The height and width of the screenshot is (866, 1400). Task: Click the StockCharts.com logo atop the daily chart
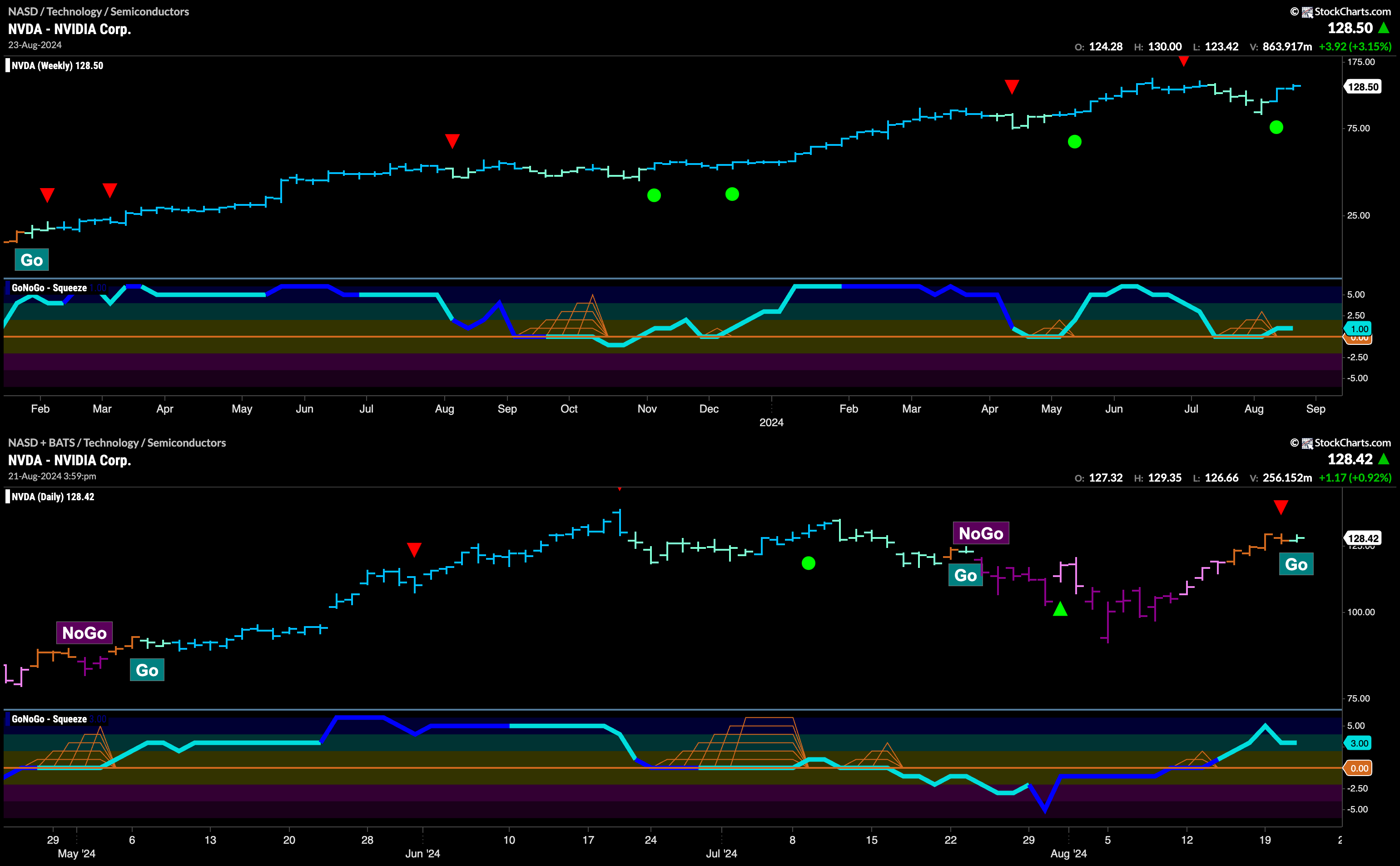(x=1340, y=443)
